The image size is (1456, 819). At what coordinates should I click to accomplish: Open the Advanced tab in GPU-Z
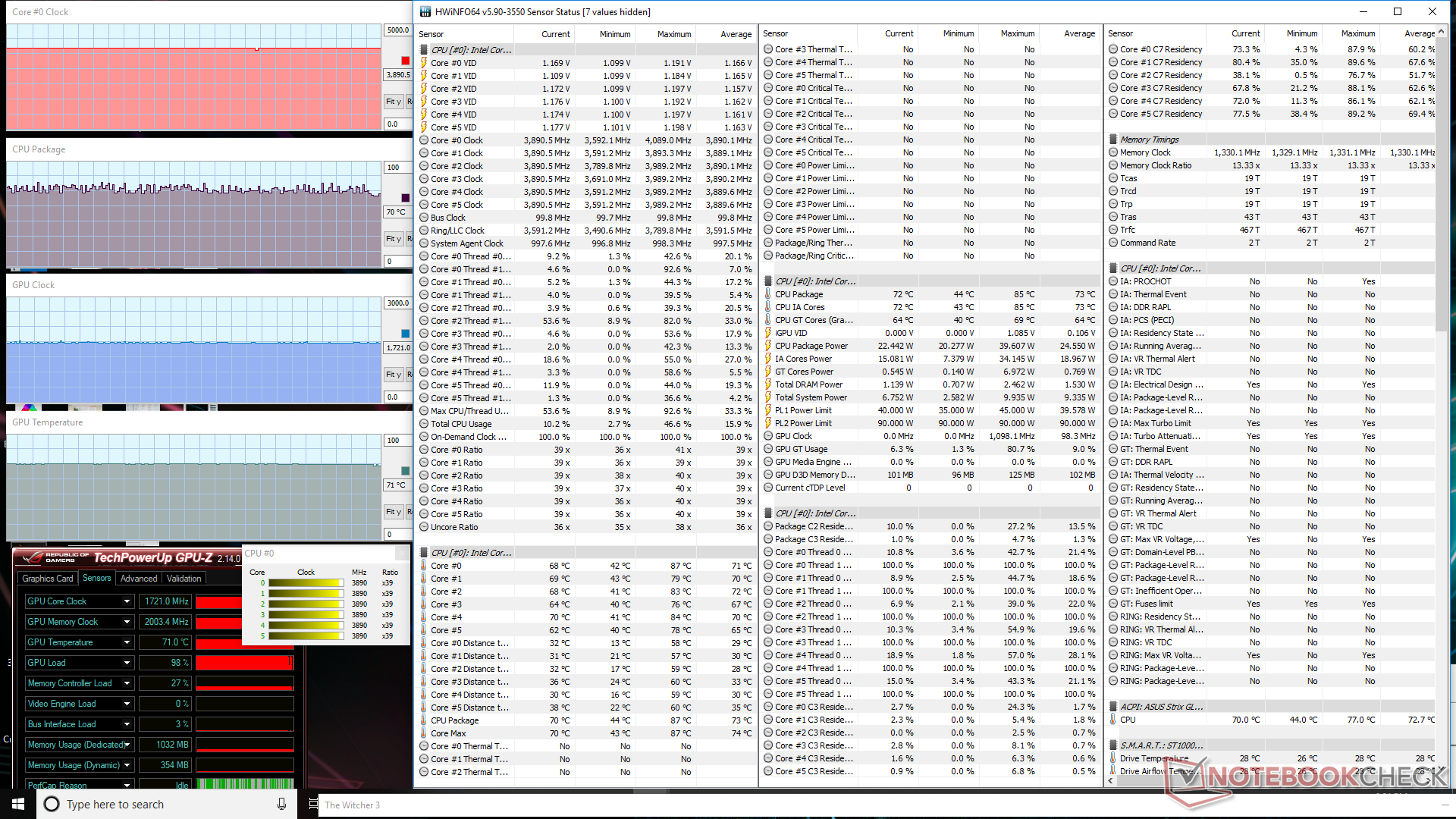(139, 579)
